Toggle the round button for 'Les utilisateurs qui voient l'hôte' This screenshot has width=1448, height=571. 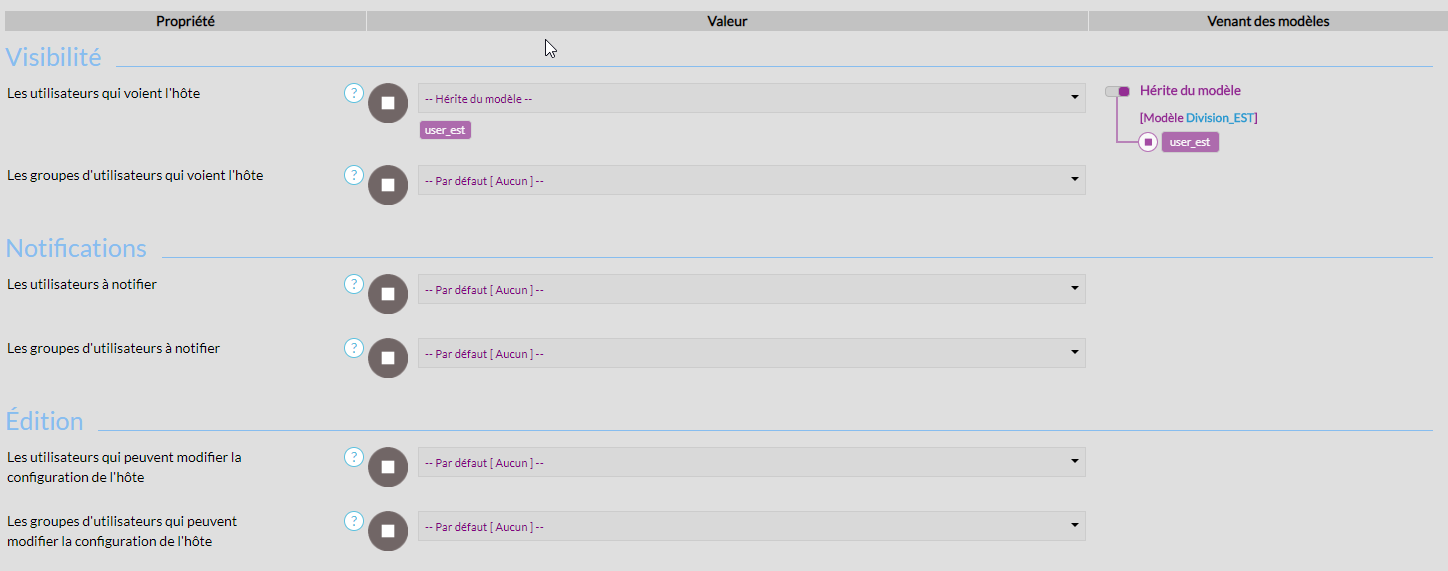[x=388, y=103]
